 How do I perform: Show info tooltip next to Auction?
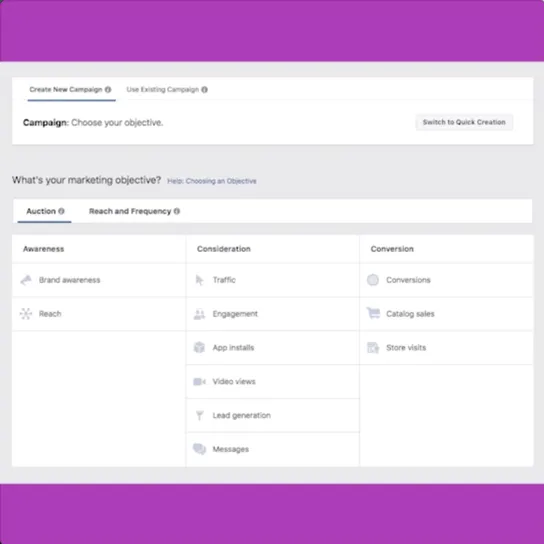pos(61,211)
